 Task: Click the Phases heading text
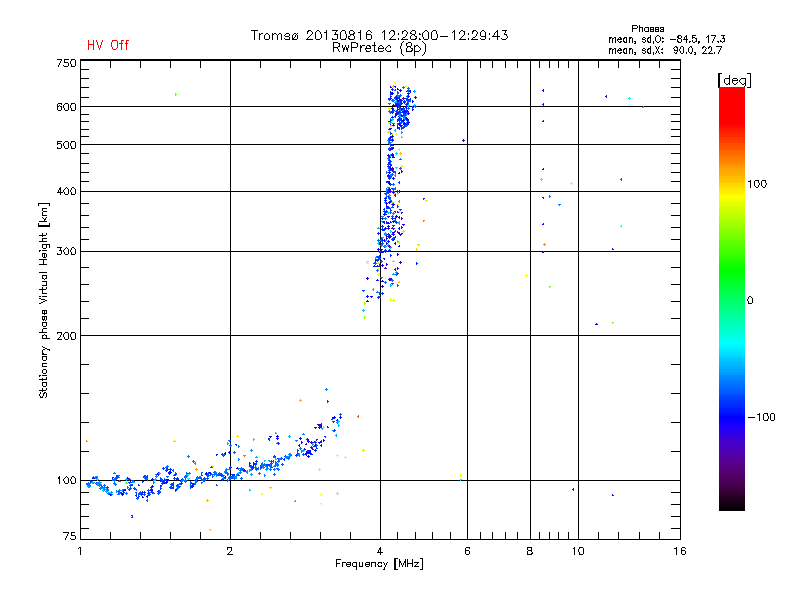coord(651,28)
